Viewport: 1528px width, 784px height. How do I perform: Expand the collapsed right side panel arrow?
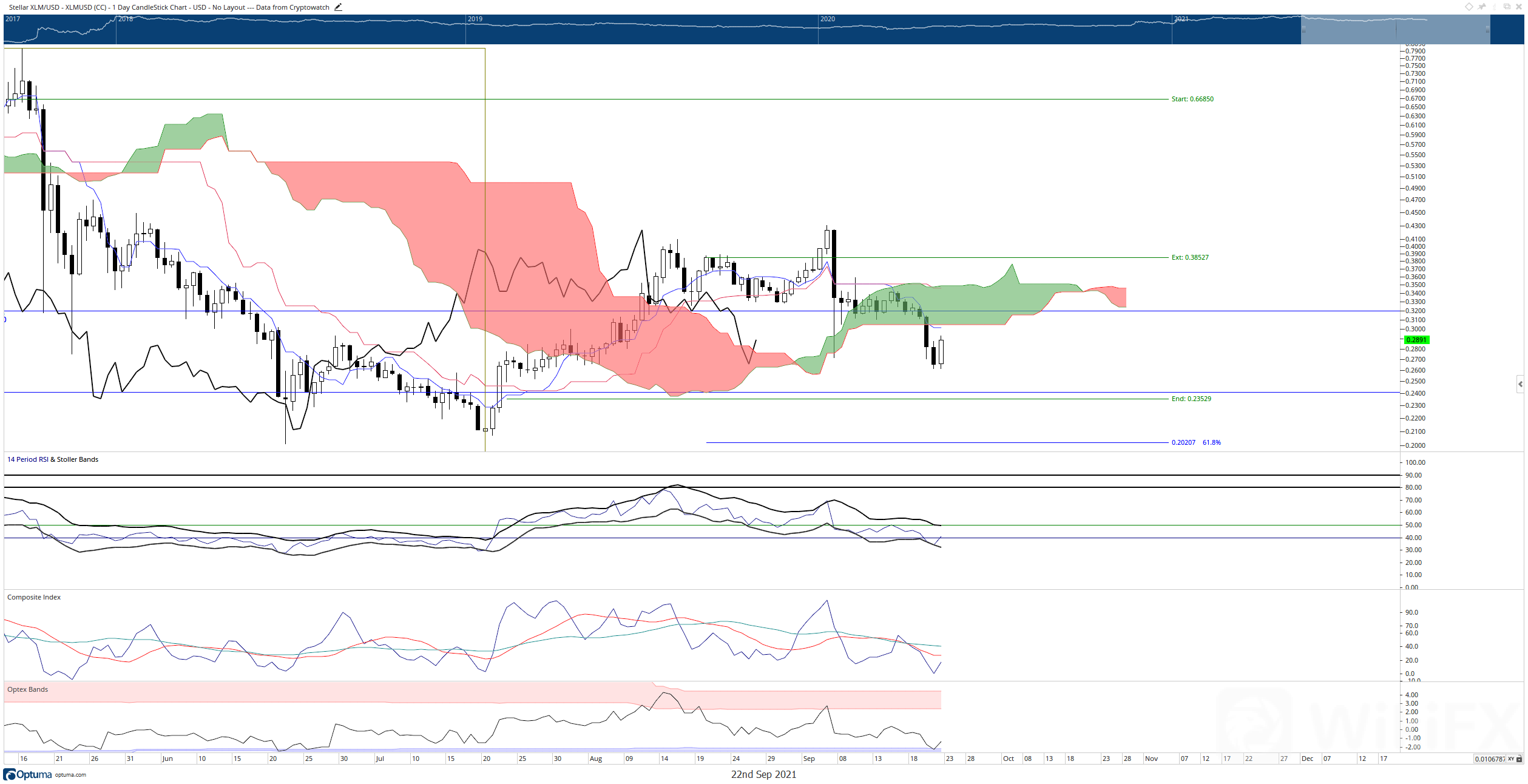(1520, 384)
